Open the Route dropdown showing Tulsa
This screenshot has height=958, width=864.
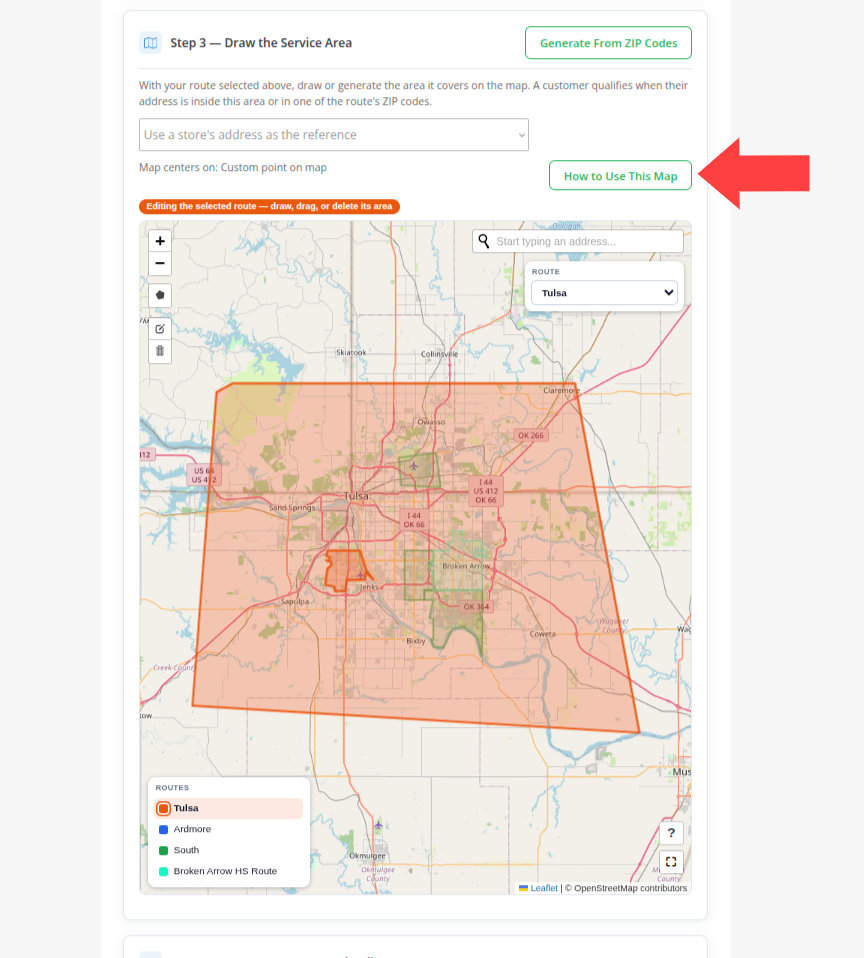tap(604, 293)
